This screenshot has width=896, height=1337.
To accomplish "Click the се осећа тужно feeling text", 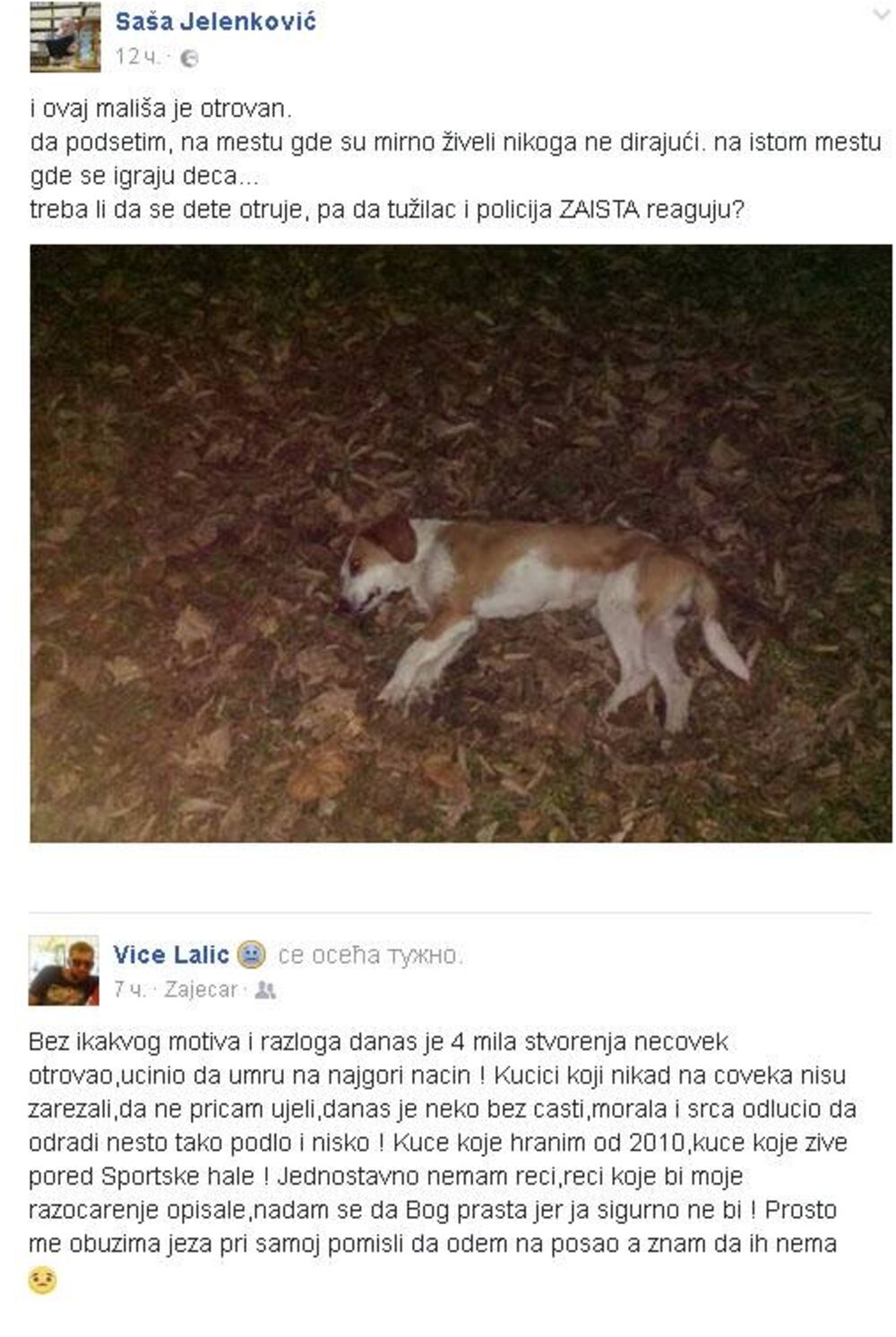I will pyautogui.click(x=370, y=956).
